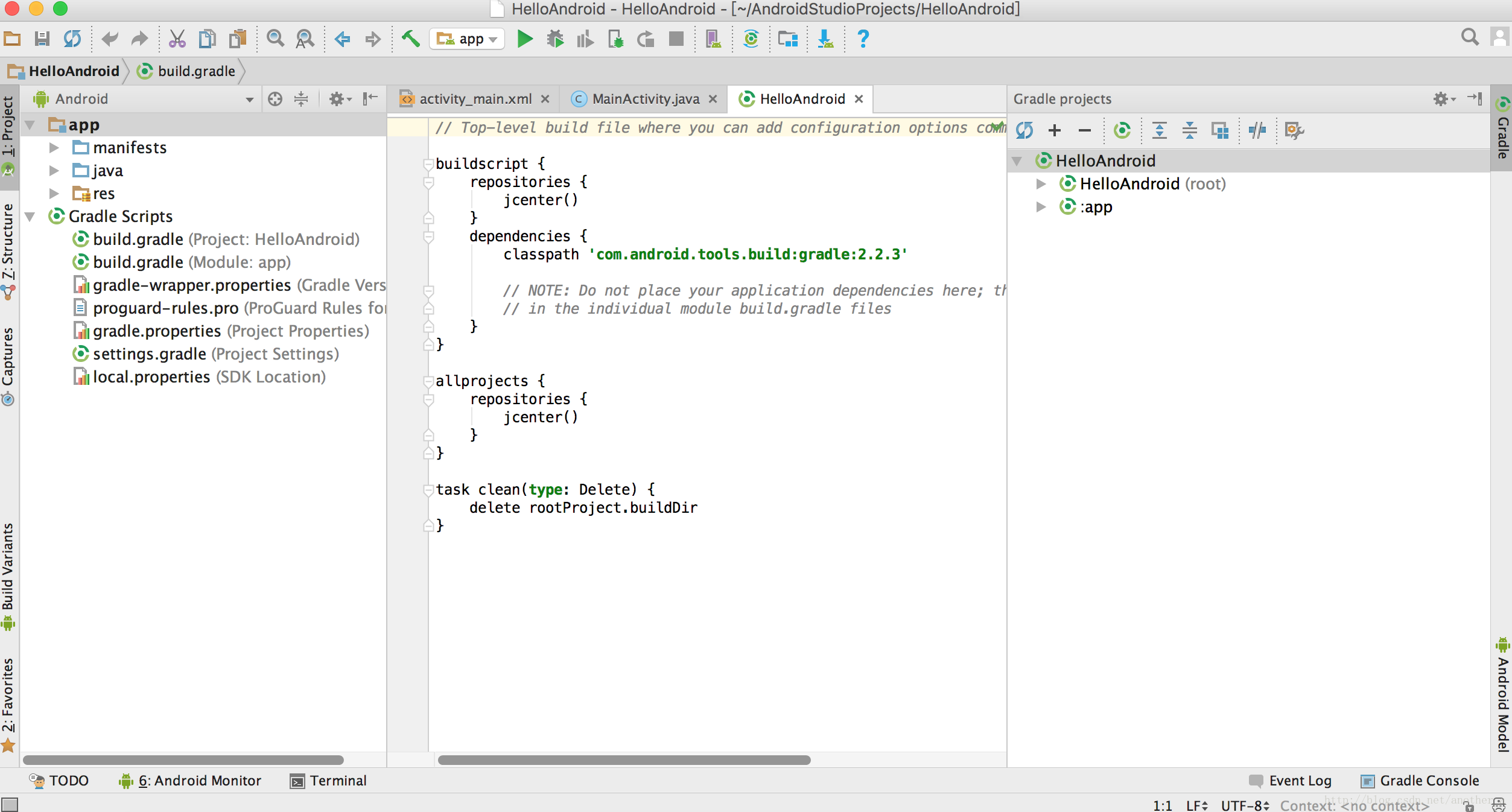Click the Open folder toolbar icon

(12, 39)
